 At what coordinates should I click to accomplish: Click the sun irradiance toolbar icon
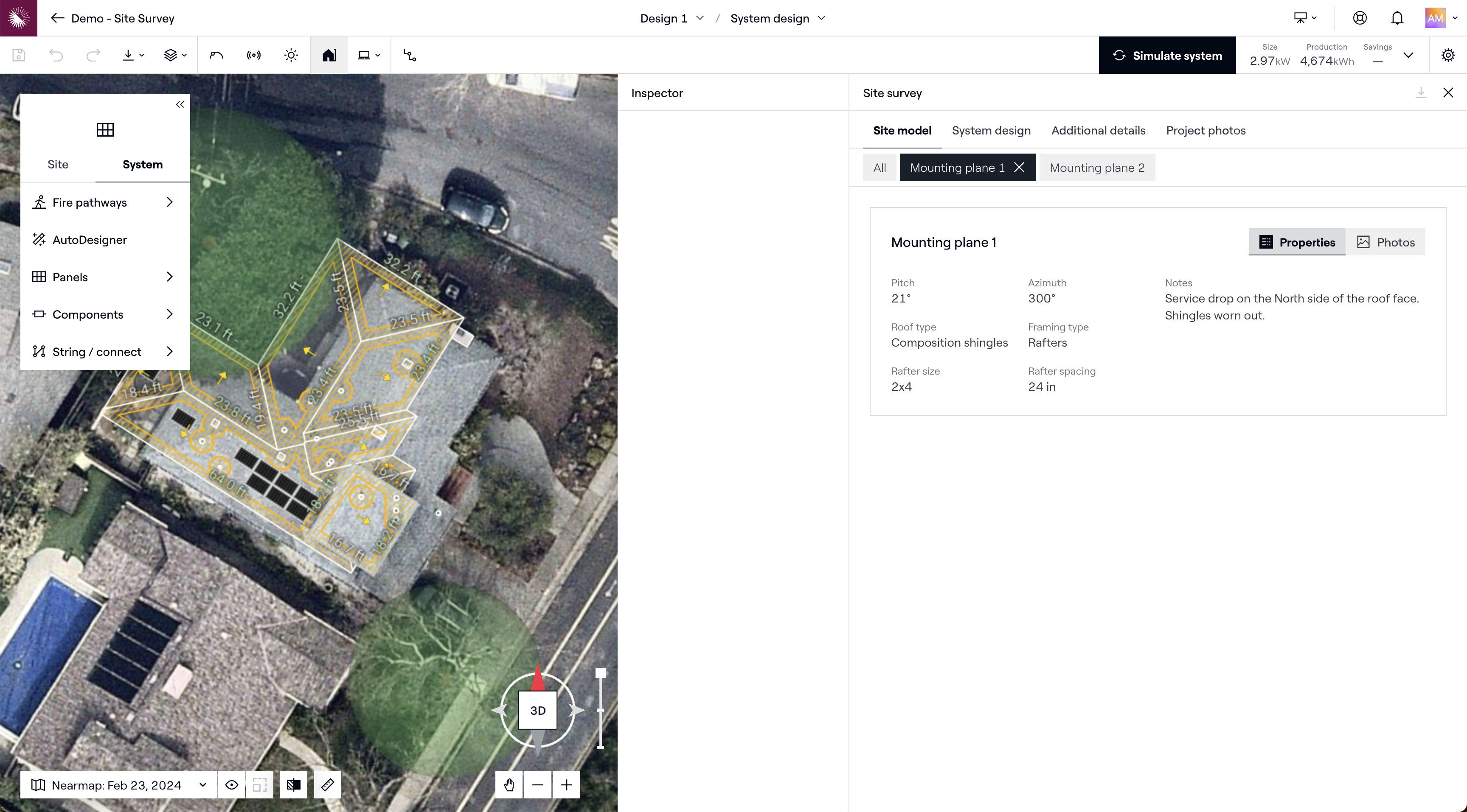(291, 55)
